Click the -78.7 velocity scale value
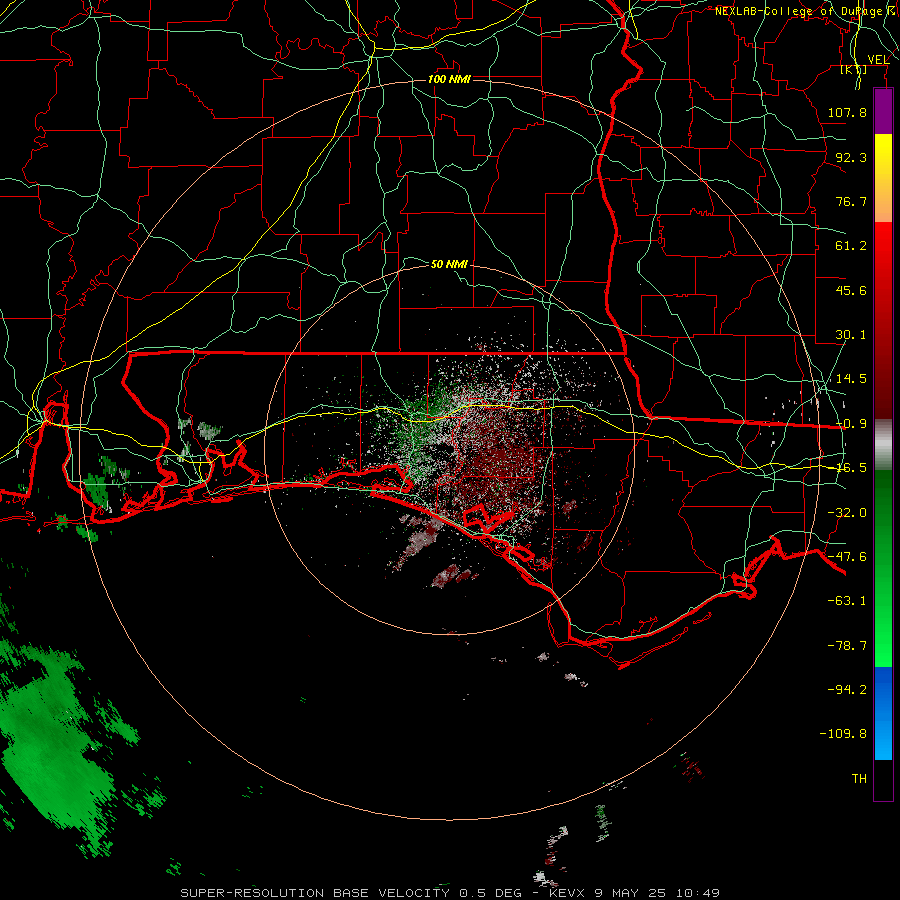900x900 pixels. (847, 646)
